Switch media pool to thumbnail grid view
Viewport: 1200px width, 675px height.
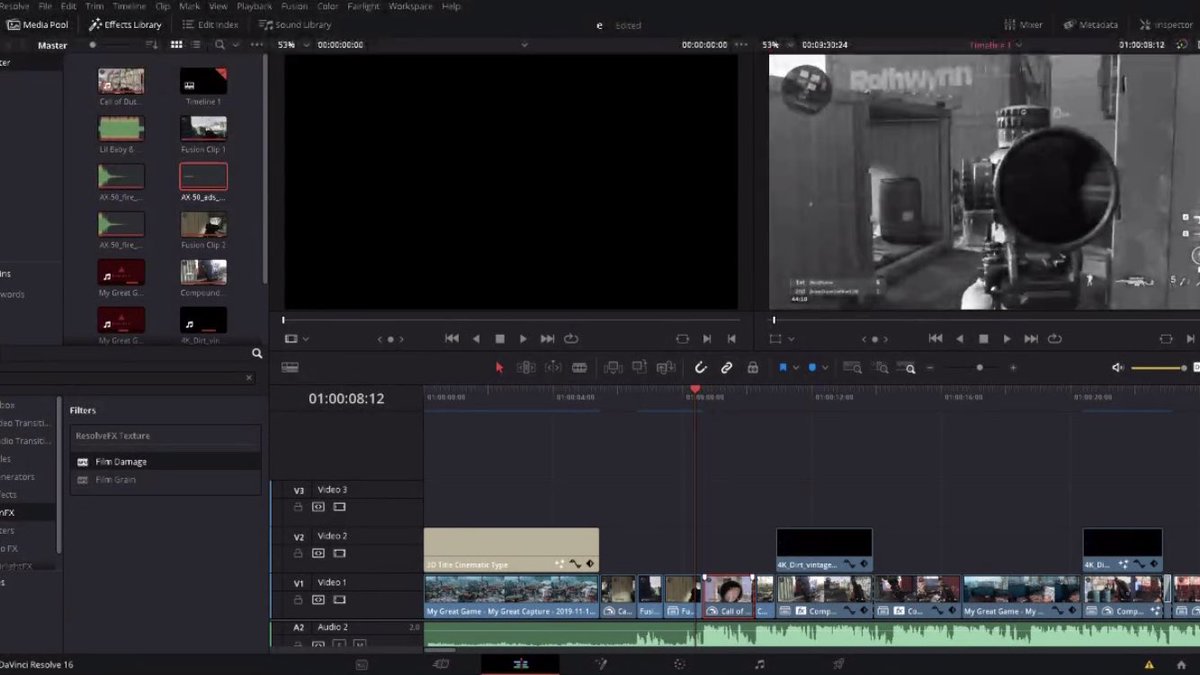coord(177,45)
